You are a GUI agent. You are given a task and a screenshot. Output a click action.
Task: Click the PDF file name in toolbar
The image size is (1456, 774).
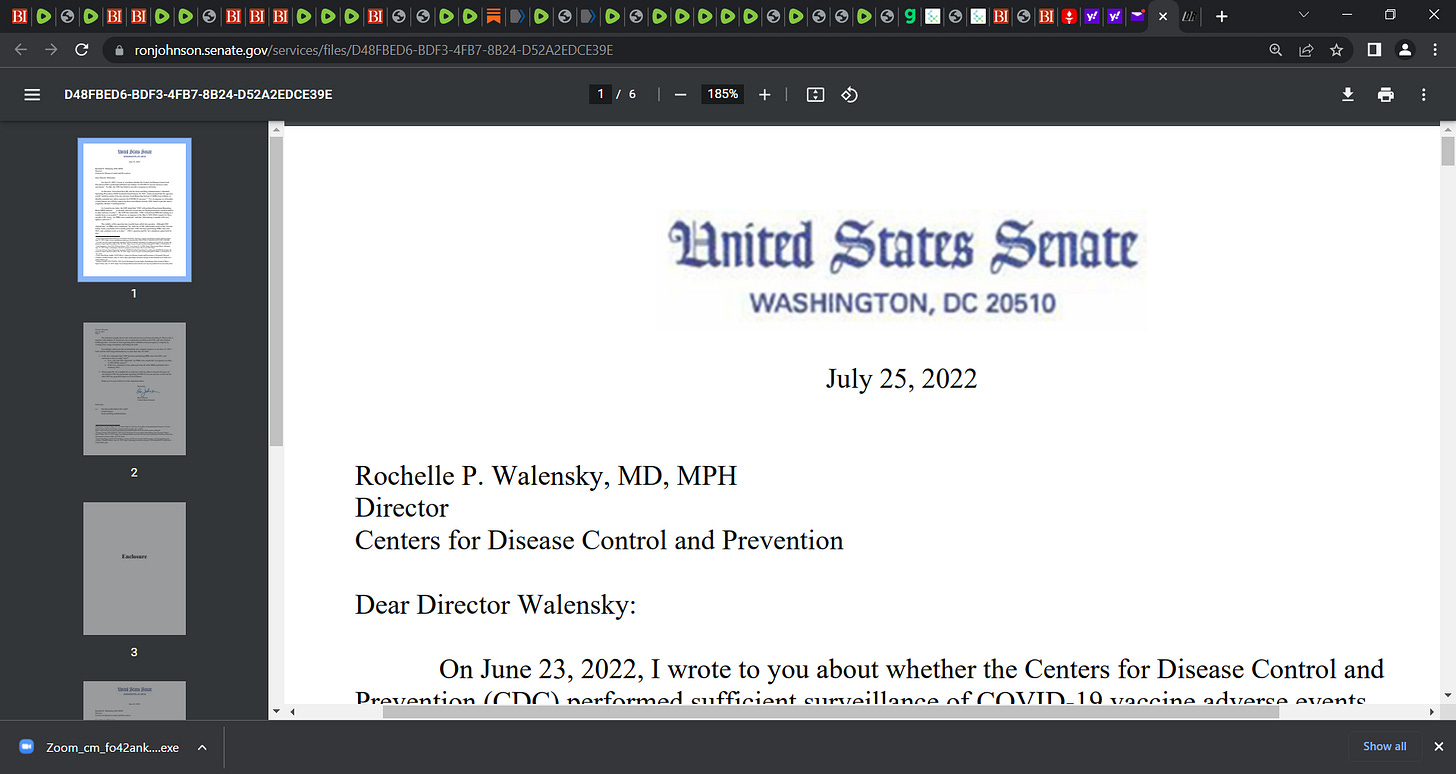pos(199,94)
